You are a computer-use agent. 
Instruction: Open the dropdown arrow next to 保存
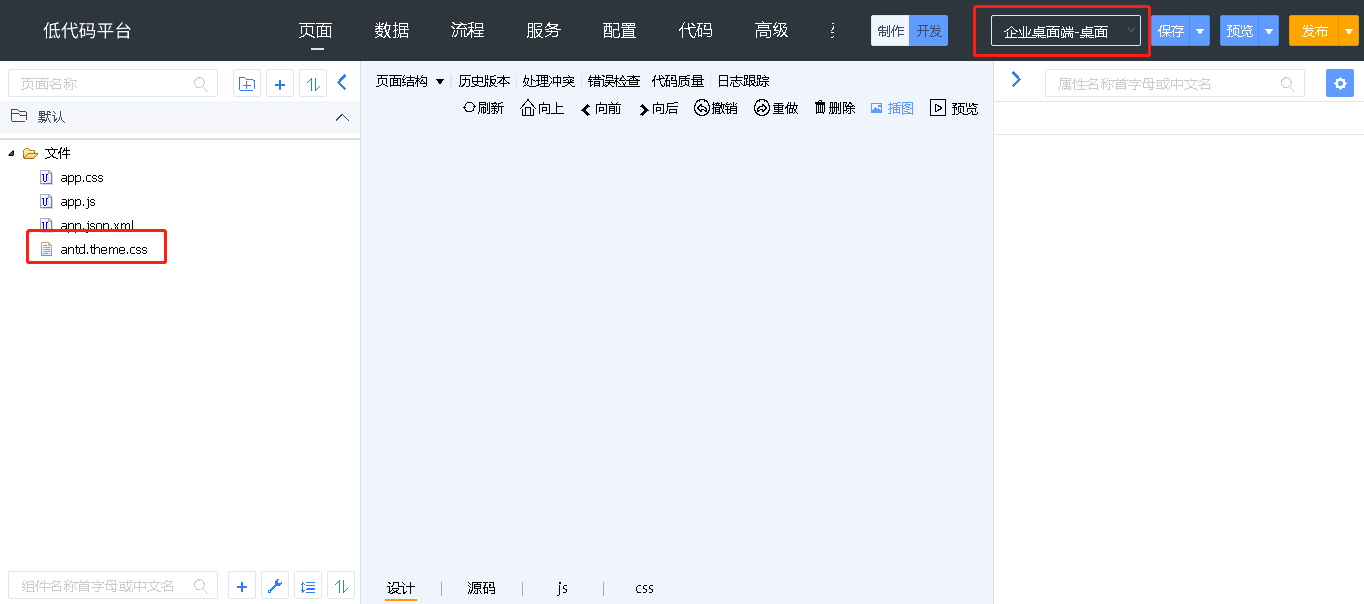[x=1200, y=31]
